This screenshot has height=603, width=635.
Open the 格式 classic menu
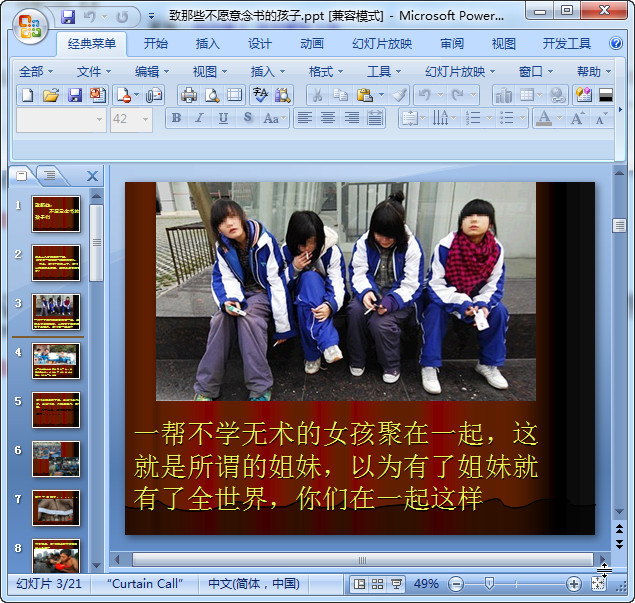pyautogui.click(x=325, y=72)
